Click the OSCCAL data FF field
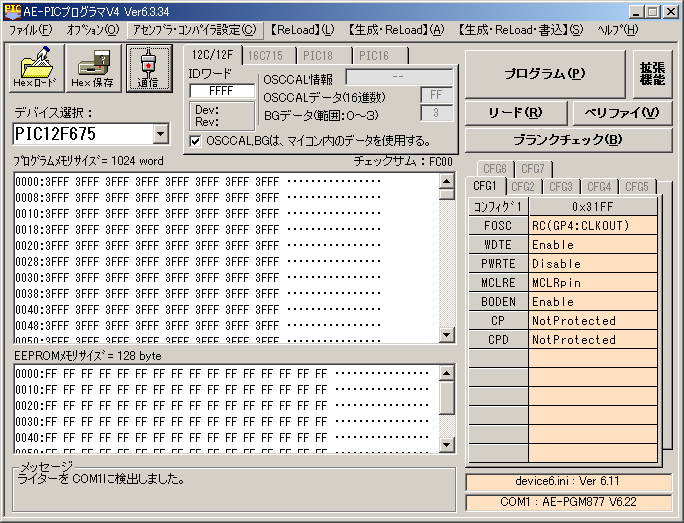 [436, 95]
